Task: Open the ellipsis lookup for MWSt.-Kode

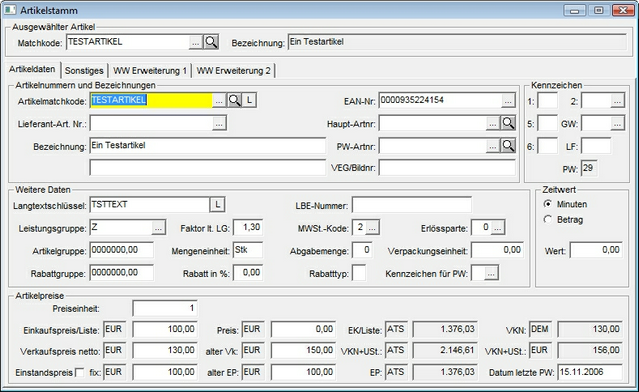Action: pos(372,228)
